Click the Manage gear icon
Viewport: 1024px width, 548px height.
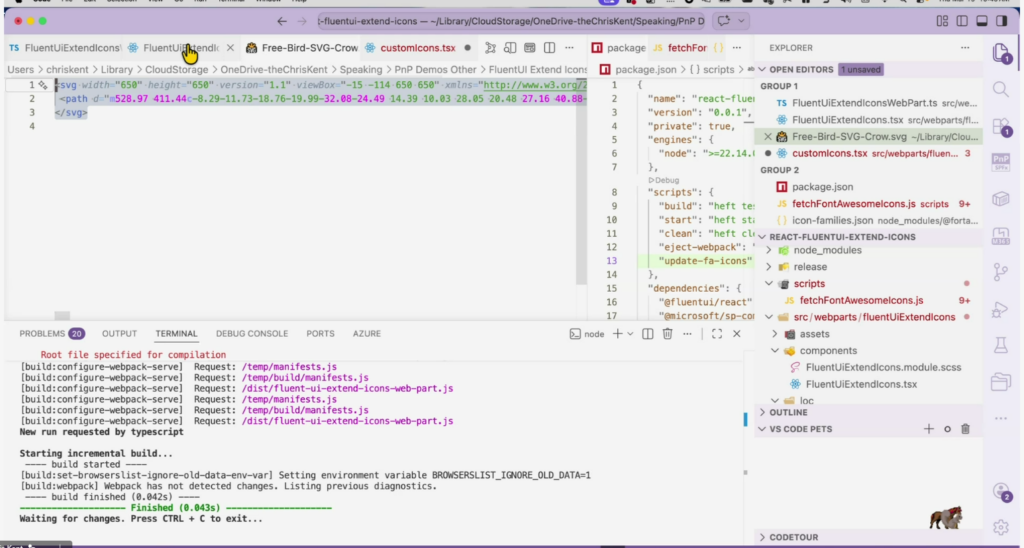coord(1001,526)
